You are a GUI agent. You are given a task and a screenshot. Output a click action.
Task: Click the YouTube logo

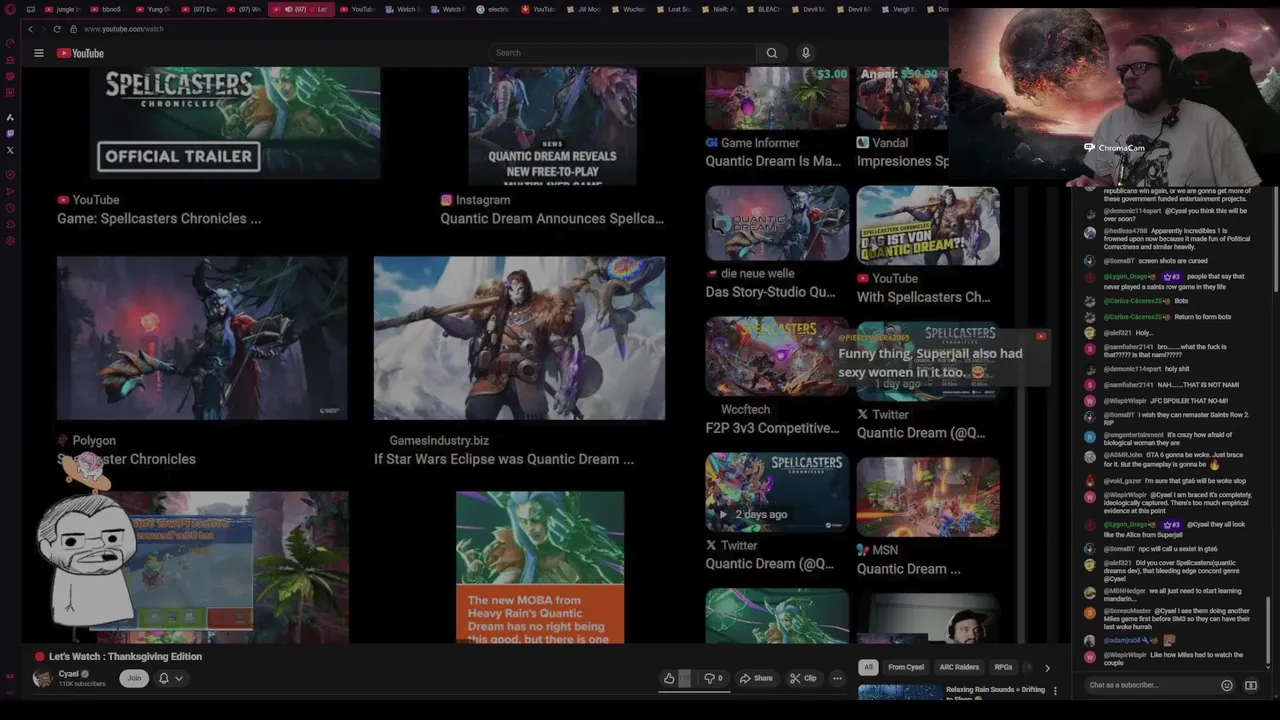80,53
